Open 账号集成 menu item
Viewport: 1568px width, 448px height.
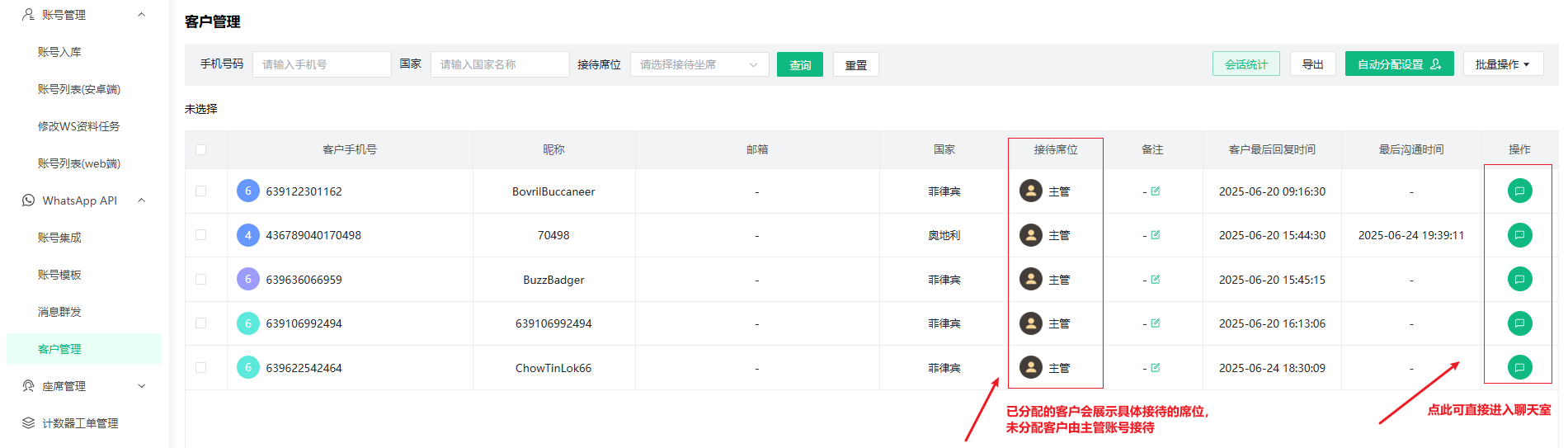[59, 238]
